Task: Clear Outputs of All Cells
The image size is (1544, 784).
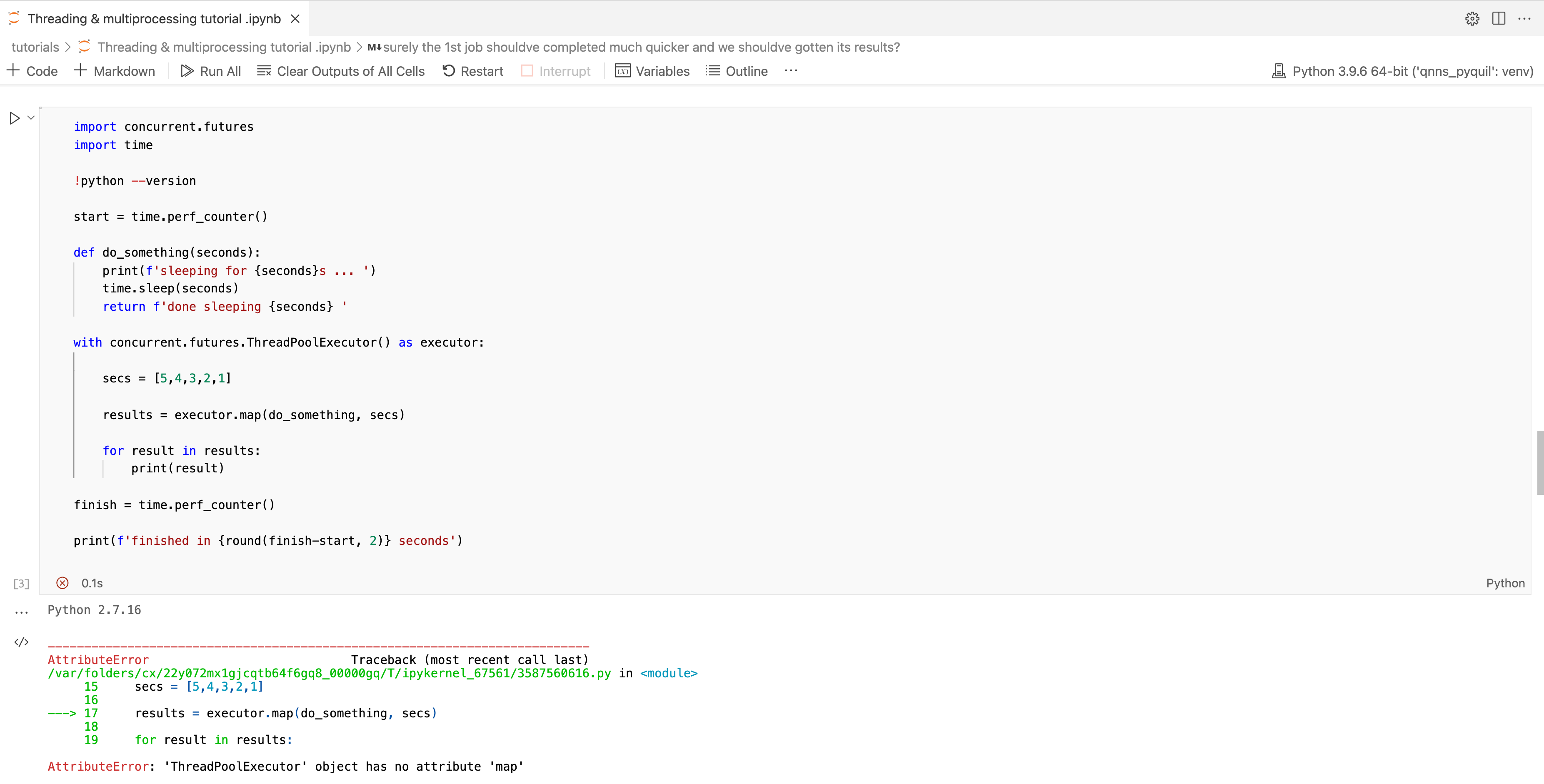Action: 341,71
